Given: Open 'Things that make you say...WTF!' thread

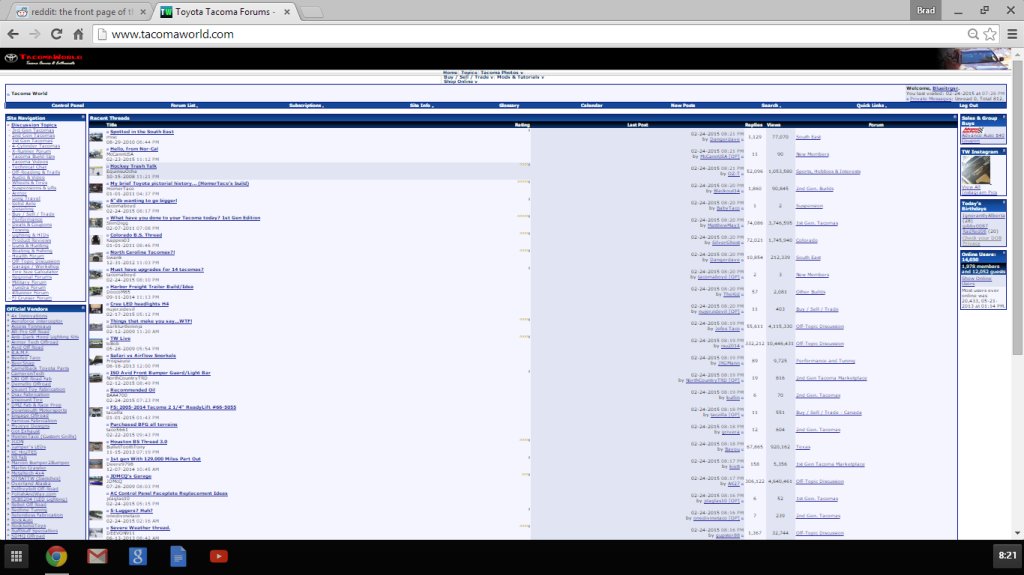Looking at the screenshot, I should (151, 321).
